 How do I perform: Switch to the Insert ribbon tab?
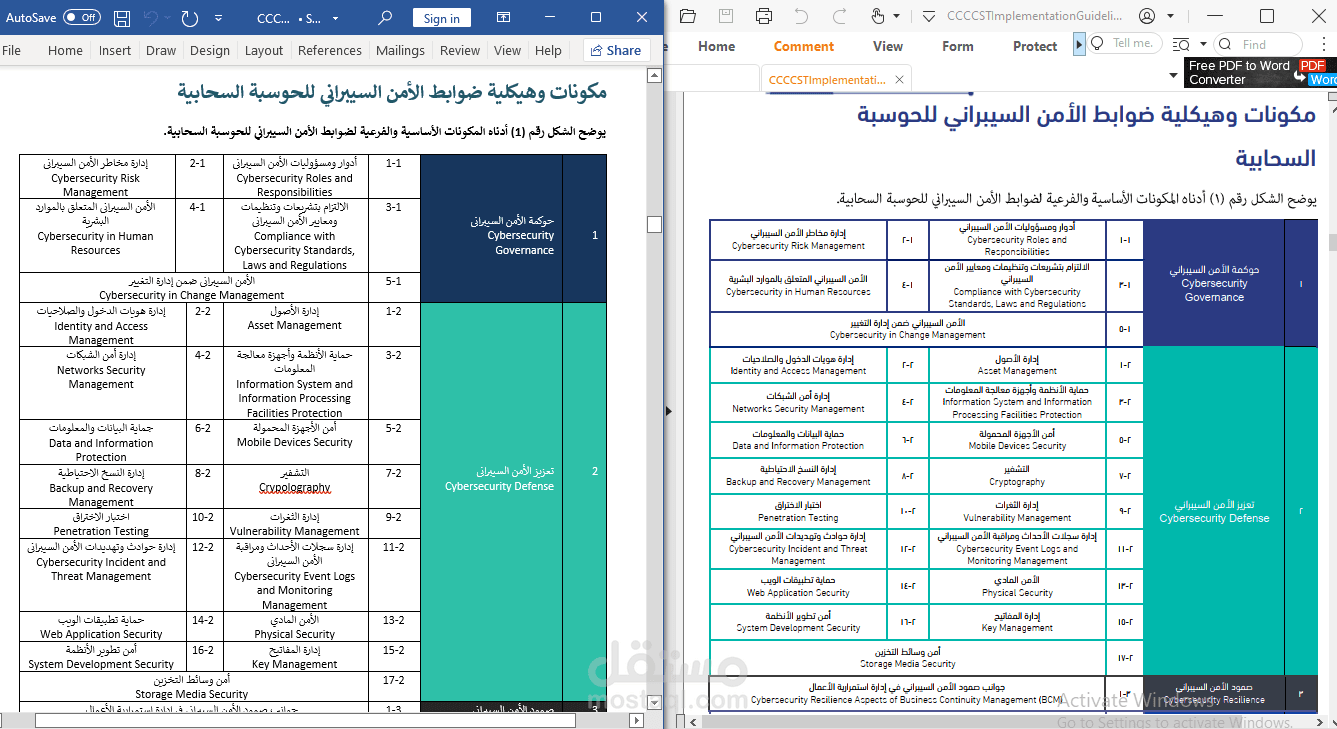115,50
